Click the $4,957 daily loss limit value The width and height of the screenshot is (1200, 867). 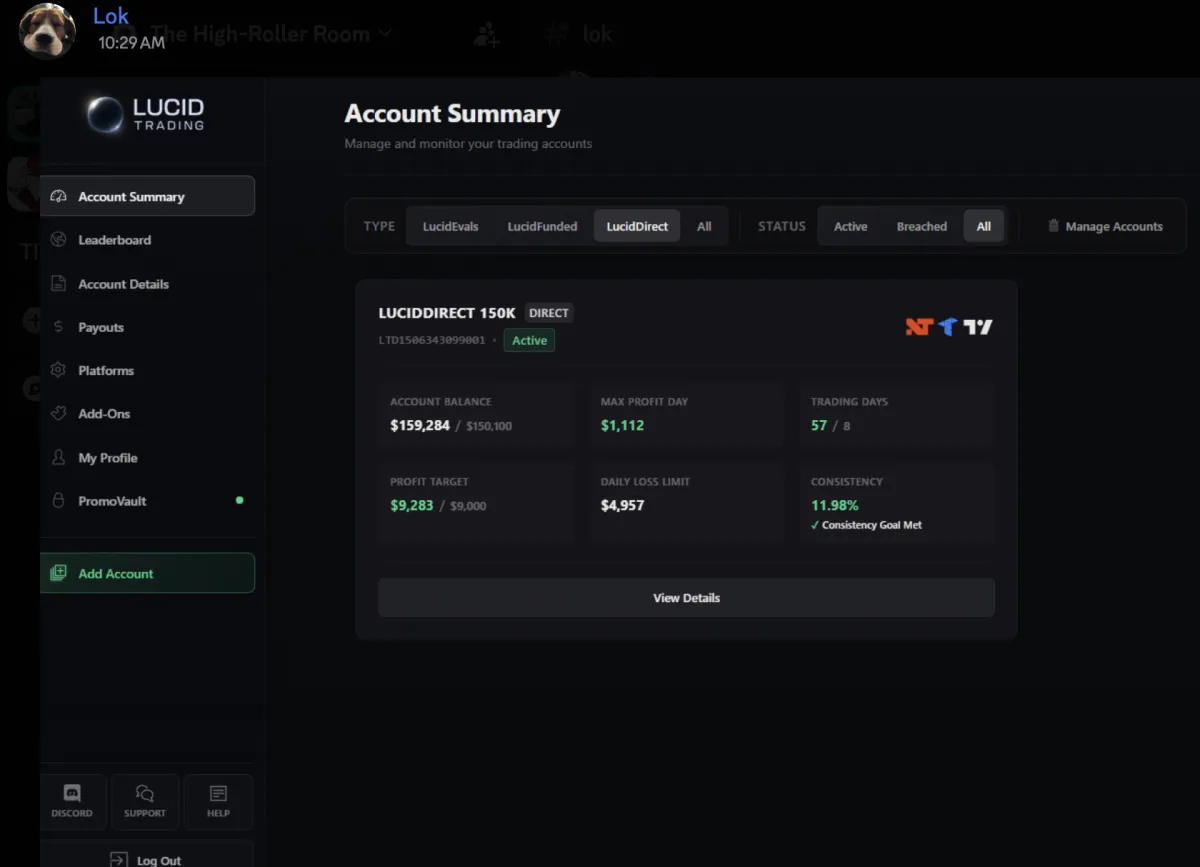pos(622,505)
